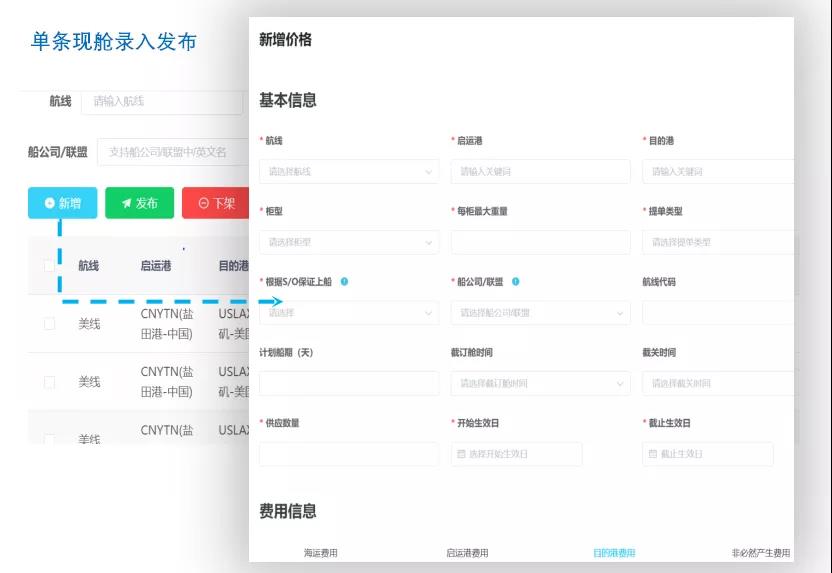Viewport: 832px width, 573px height.
Task: Focus the 启运港 keyword input field
Action: [x=540, y=172]
